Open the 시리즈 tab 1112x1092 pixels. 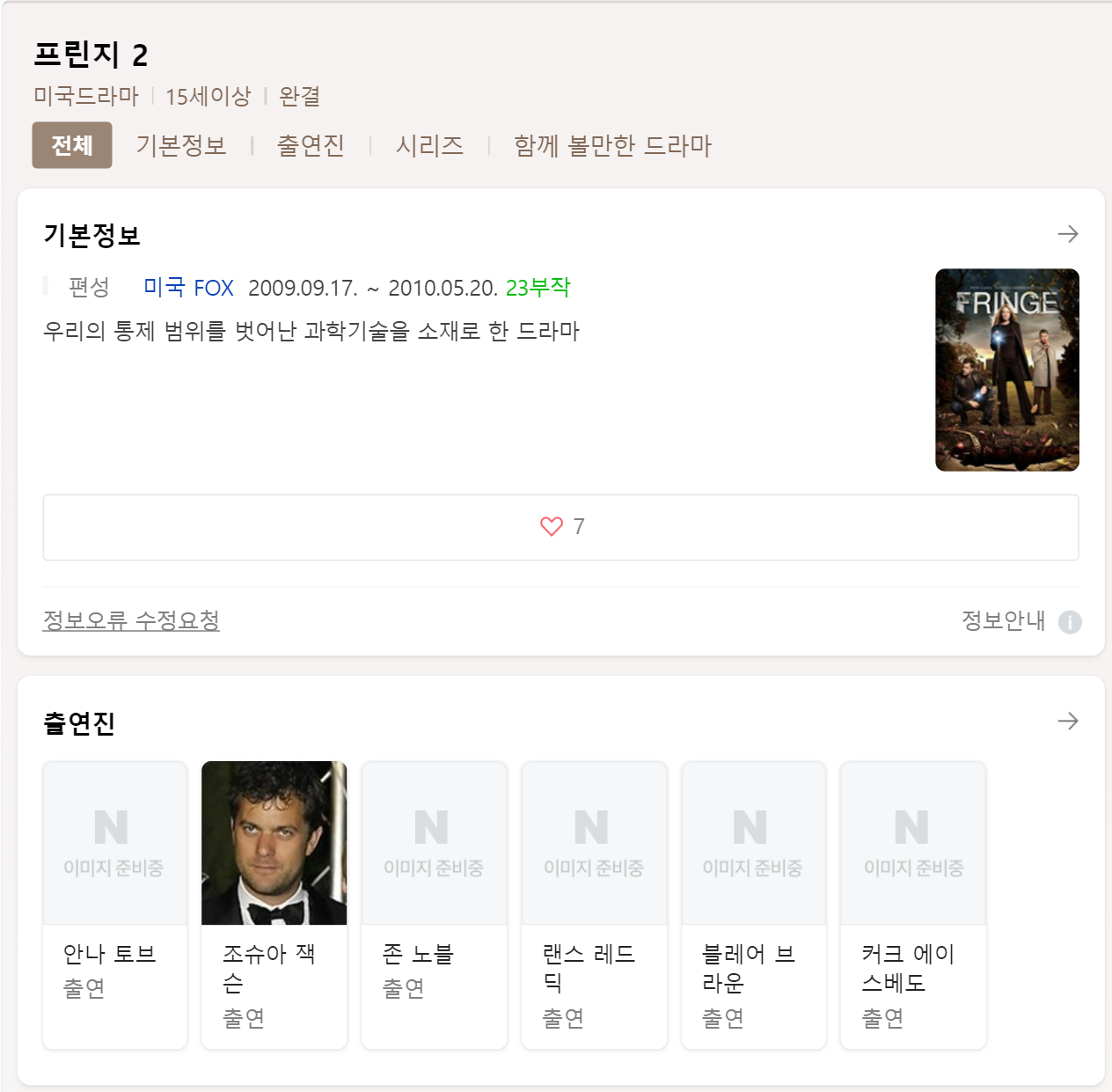tap(429, 145)
